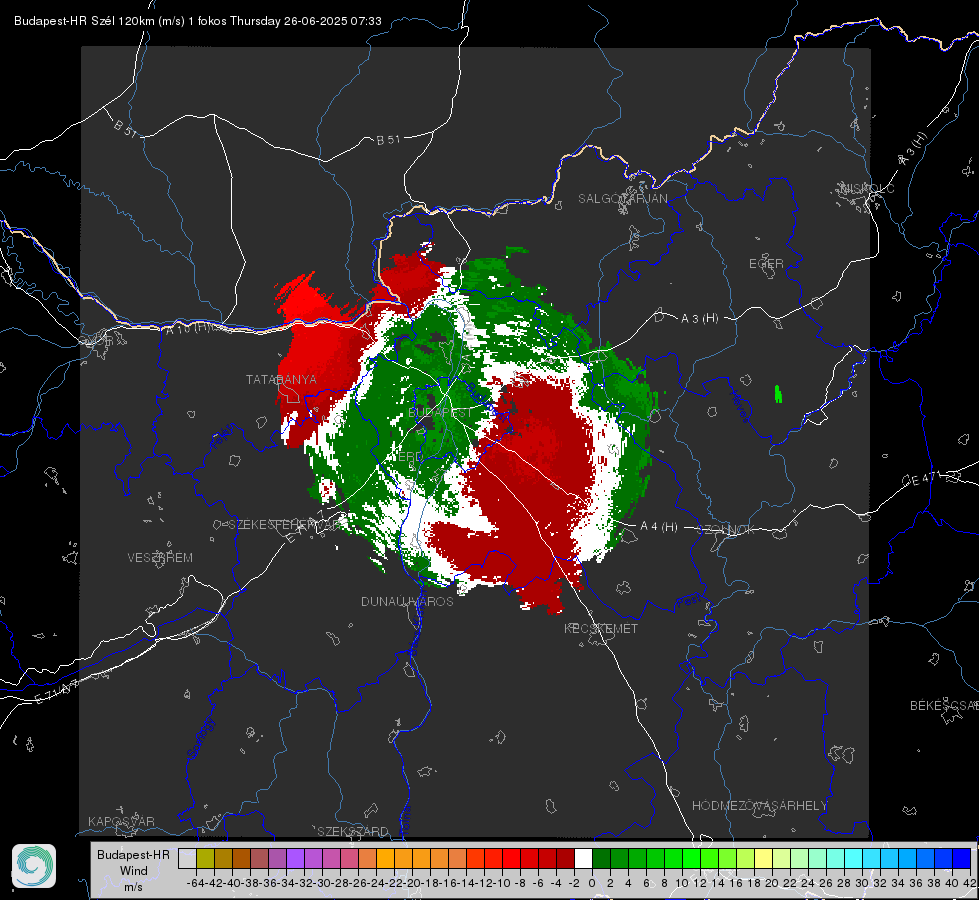Click the SALGOTARJAN city label
This screenshot has width=979, height=900.
coord(622,199)
